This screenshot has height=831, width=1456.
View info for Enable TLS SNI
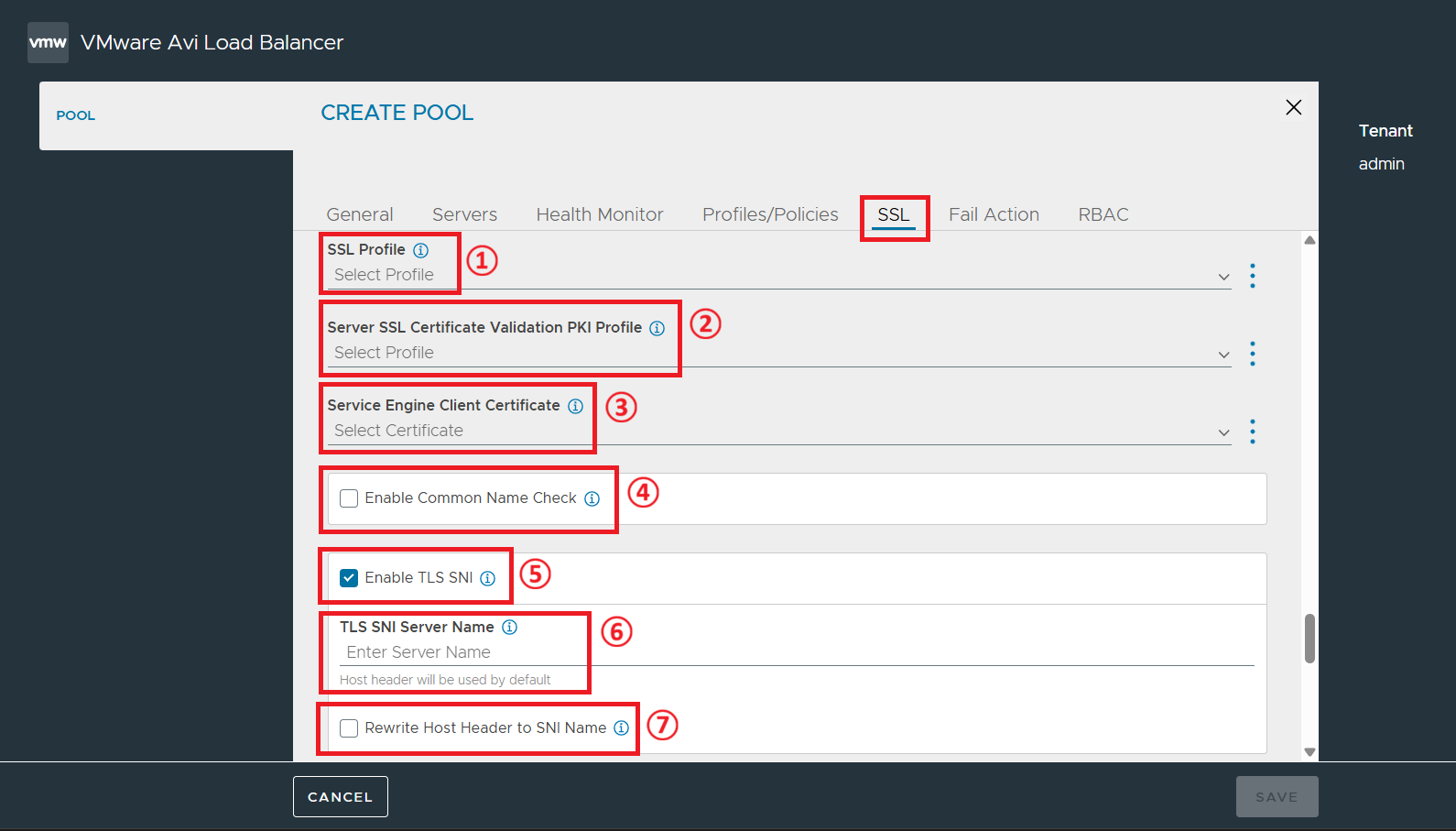click(488, 578)
